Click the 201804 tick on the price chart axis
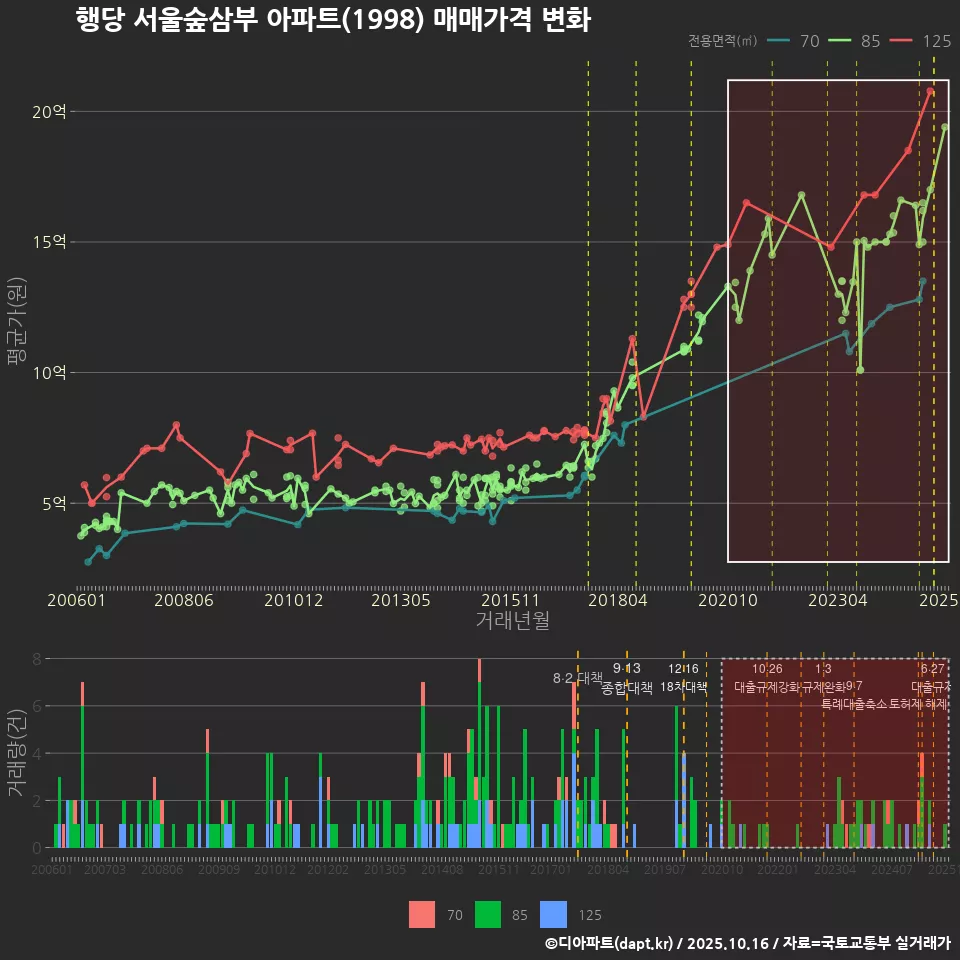Screen dimensions: 960x960 point(617,600)
